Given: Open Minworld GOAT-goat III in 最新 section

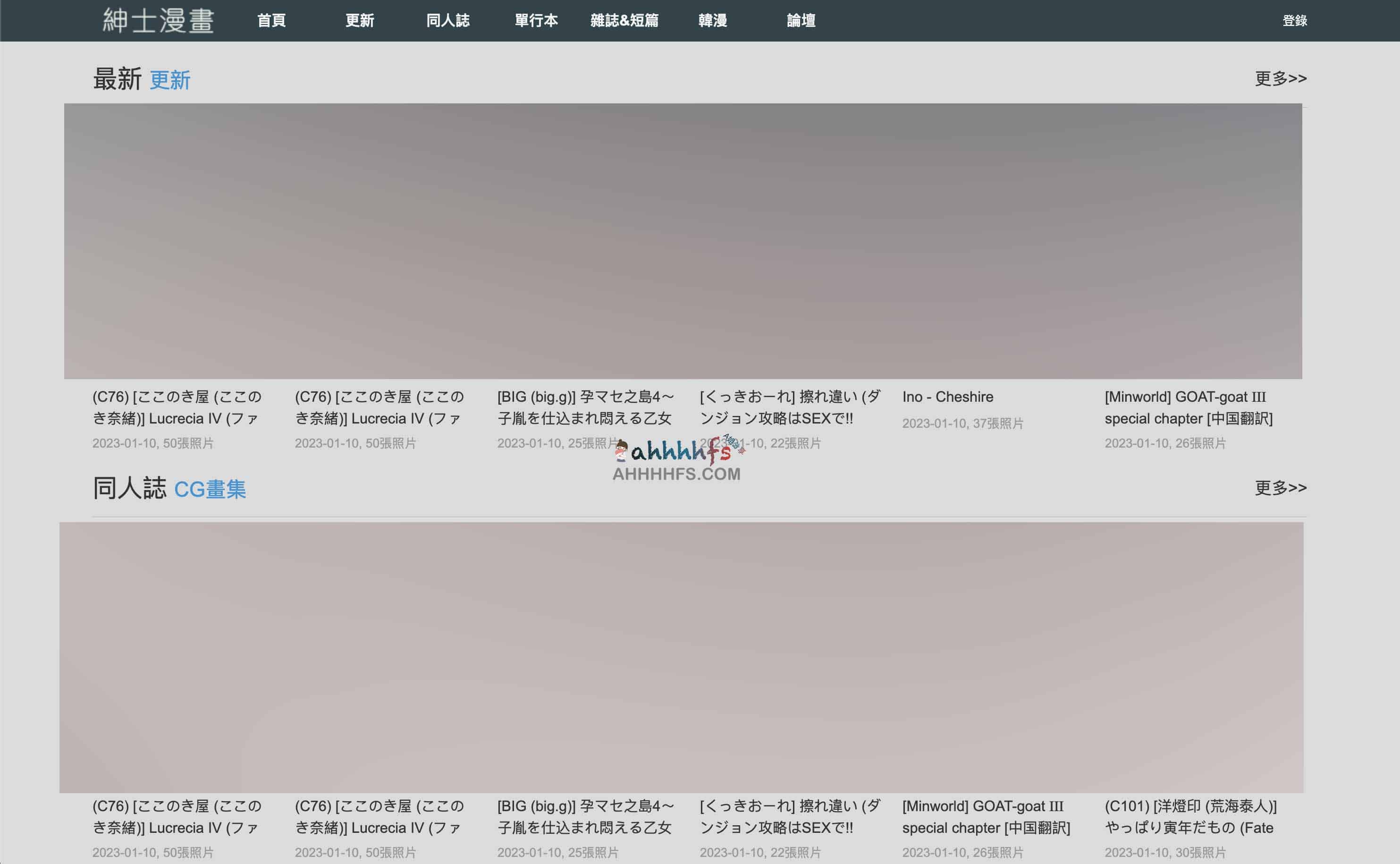Looking at the screenshot, I should 1188,407.
